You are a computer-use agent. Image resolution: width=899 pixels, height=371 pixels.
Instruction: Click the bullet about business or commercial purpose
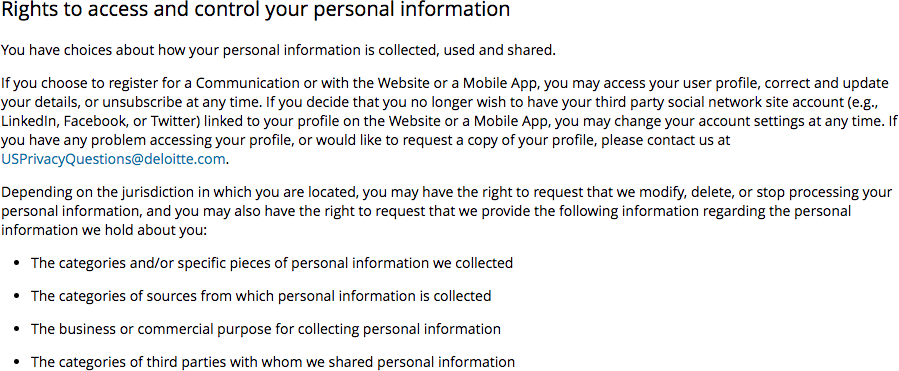[266, 329]
